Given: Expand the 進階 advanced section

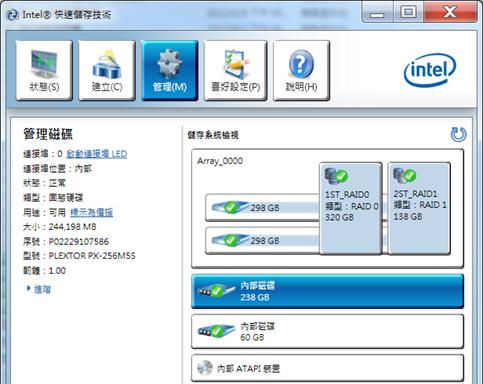Looking at the screenshot, I should pyautogui.click(x=39, y=289).
